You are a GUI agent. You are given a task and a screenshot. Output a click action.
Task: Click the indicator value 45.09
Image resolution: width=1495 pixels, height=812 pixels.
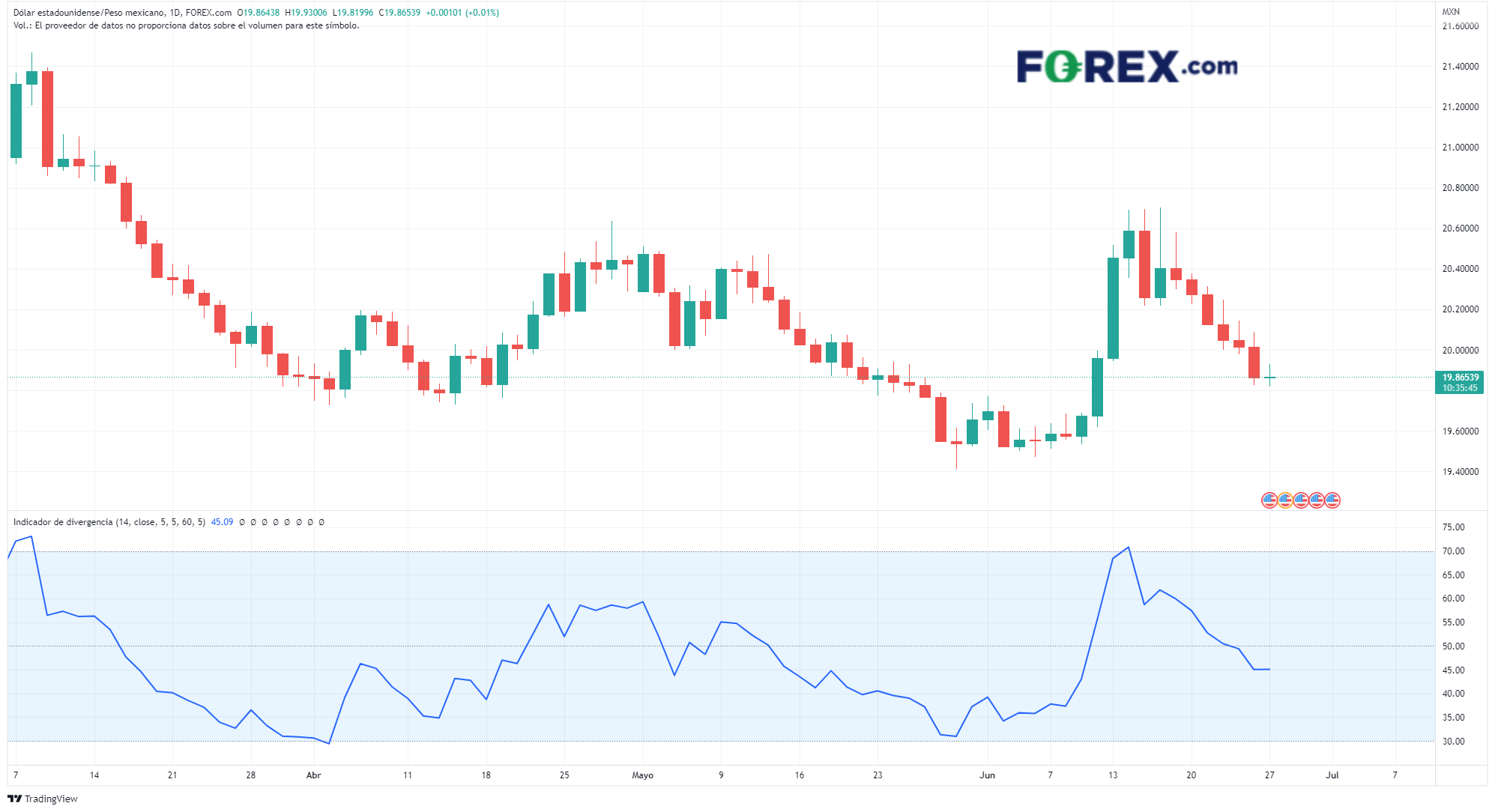[x=222, y=522]
